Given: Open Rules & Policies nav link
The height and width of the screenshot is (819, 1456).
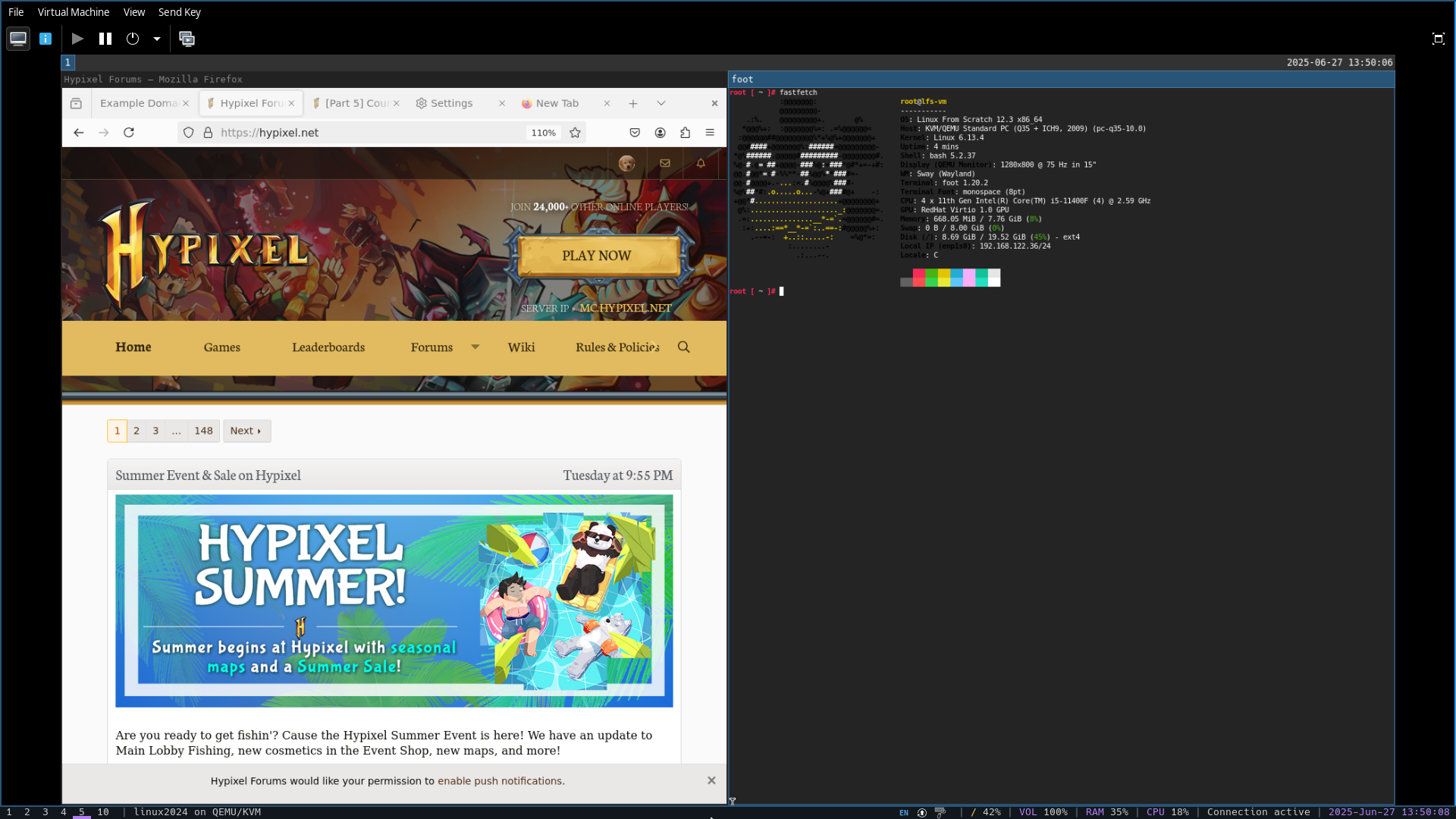Looking at the screenshot, I should pos(617,347).
